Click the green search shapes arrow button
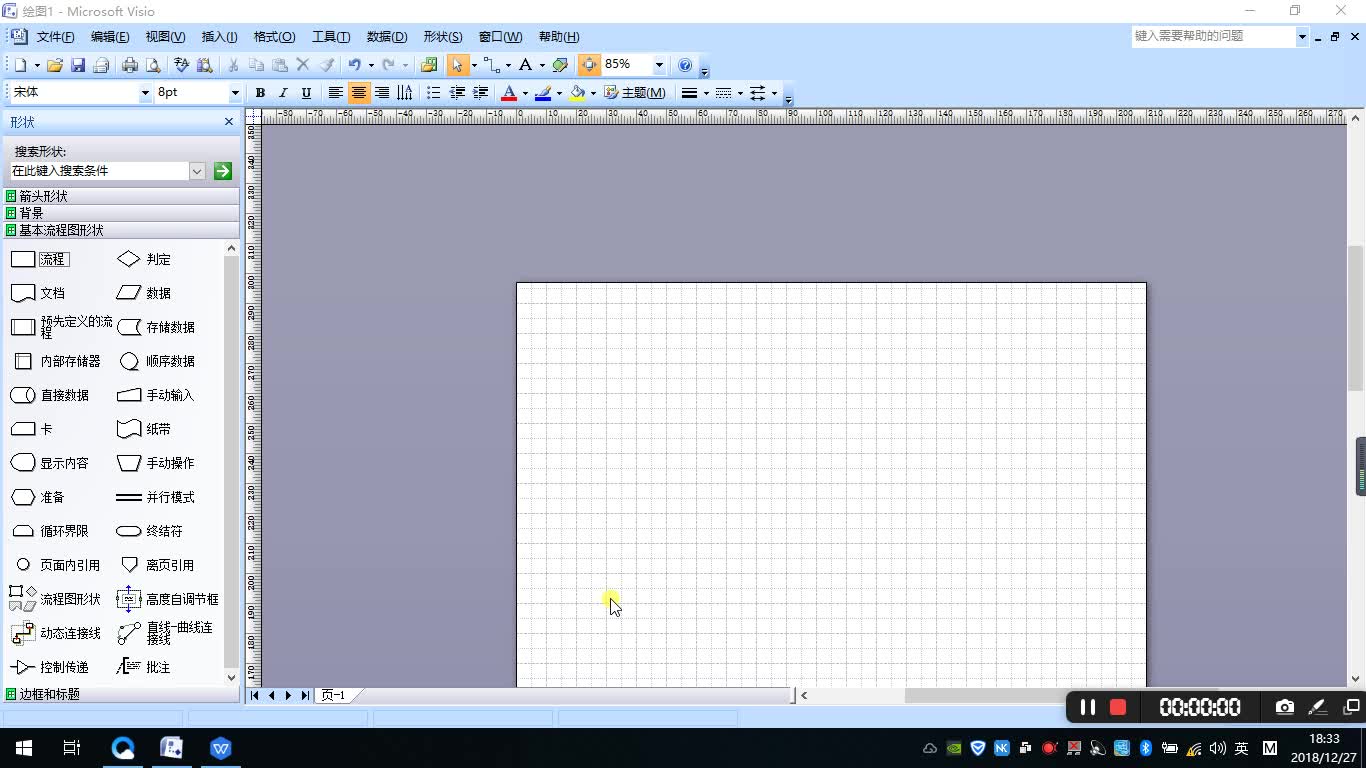This screenshot has width=1366, height=768. pyautogui.click(x=221, y=170)
